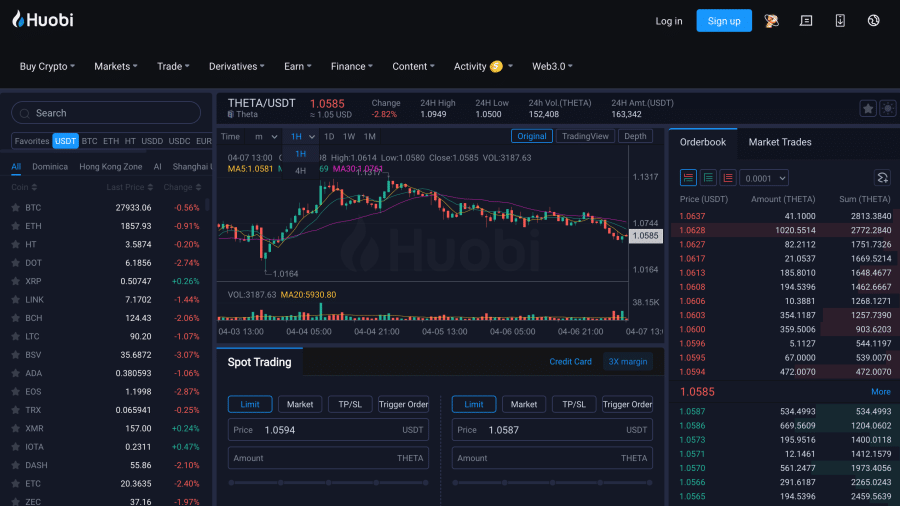Screen dimensions: 900x506
Task: Click the Log in link
Action: [x=669, y=21]
